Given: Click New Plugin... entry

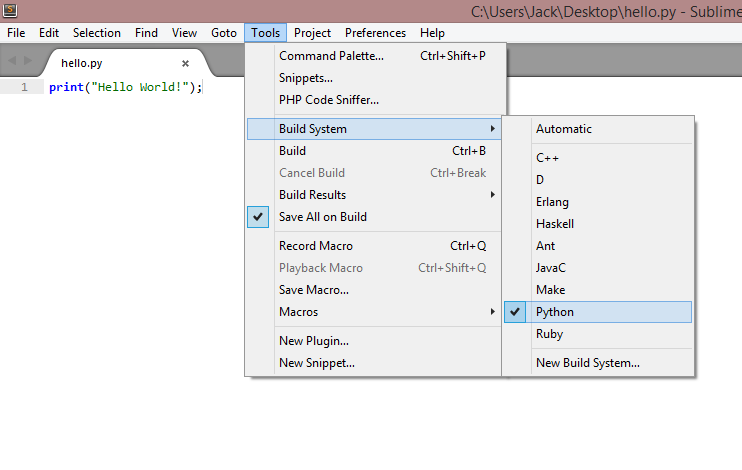Looking at the screenshot, I should coord(374,341).
